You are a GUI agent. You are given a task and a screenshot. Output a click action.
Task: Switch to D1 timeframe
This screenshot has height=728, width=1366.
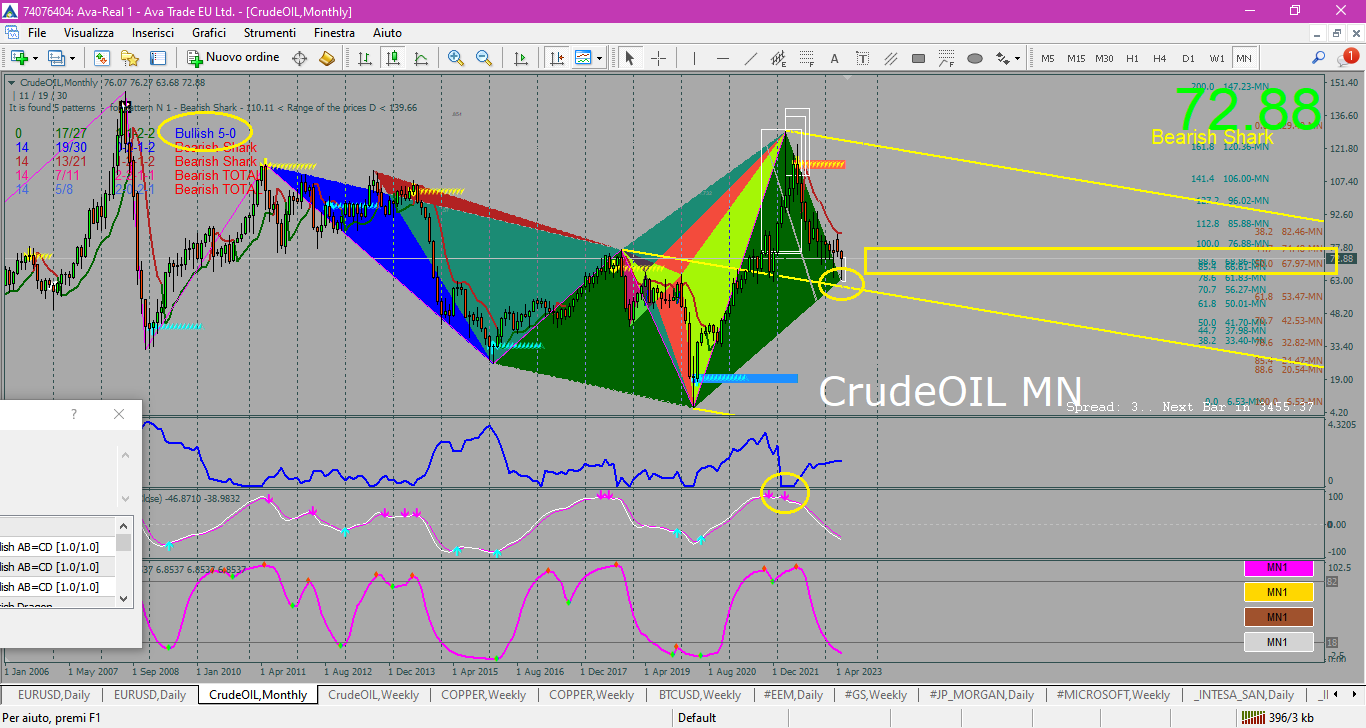(x=1188, y=58)
